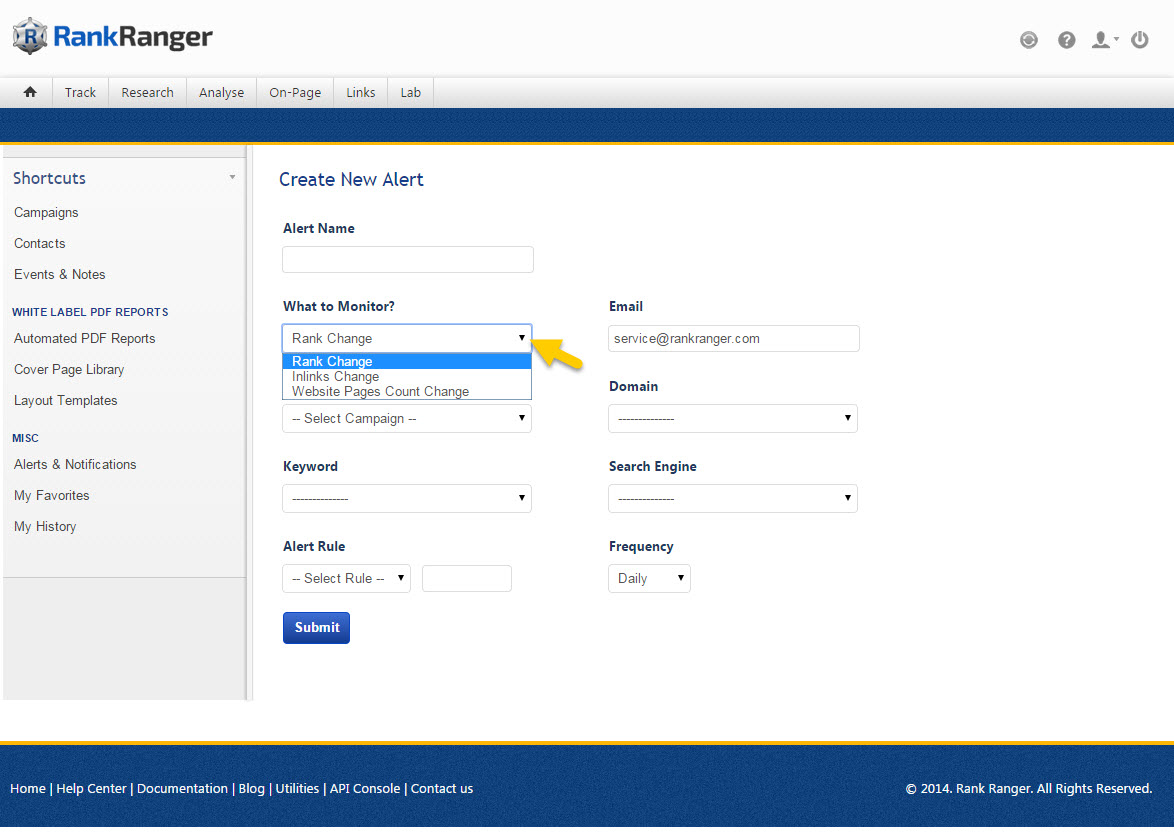Select Inlinks Change option
This screenshot has height=832, width=1174.
407,376
